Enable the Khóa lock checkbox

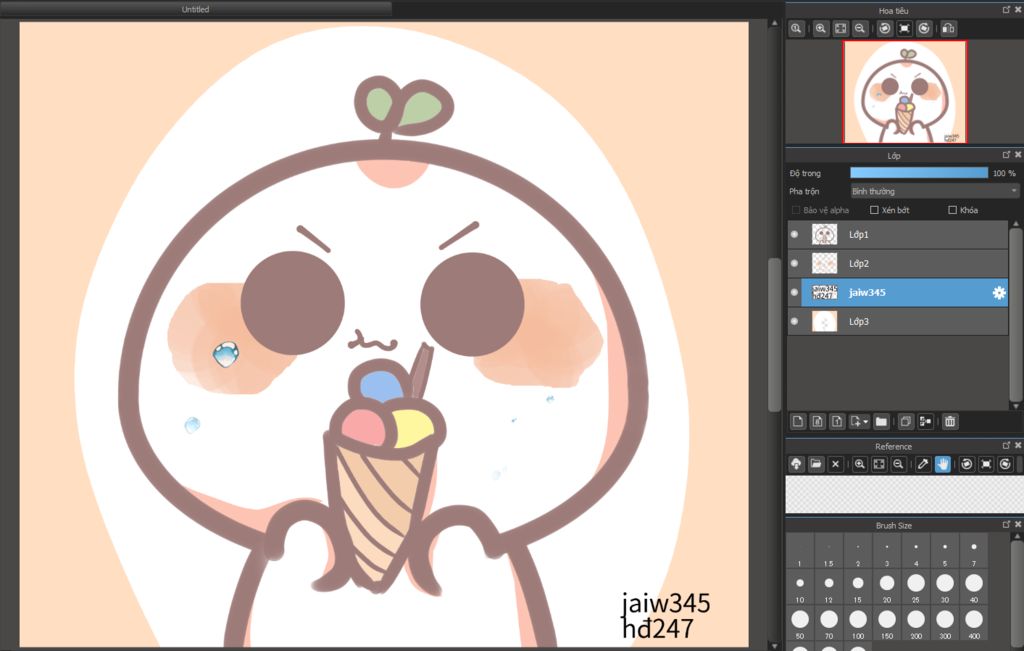tap(952, 210)
